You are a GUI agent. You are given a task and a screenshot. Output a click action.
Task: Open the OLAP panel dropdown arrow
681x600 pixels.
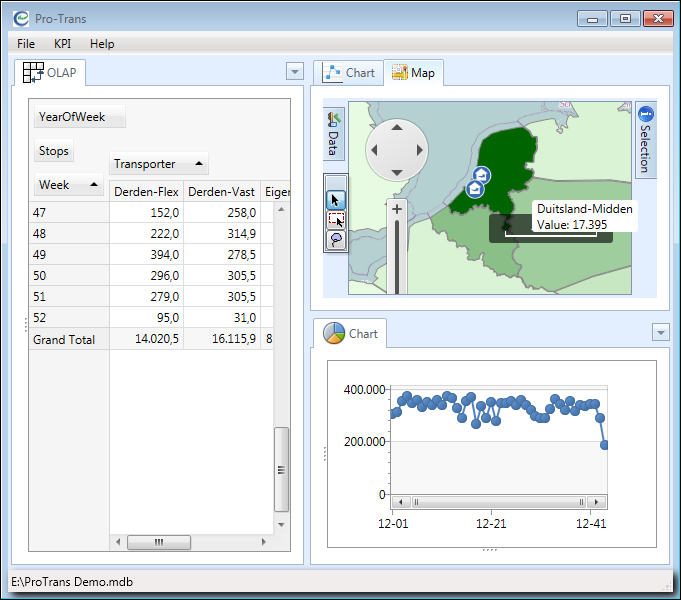(294, 71)
